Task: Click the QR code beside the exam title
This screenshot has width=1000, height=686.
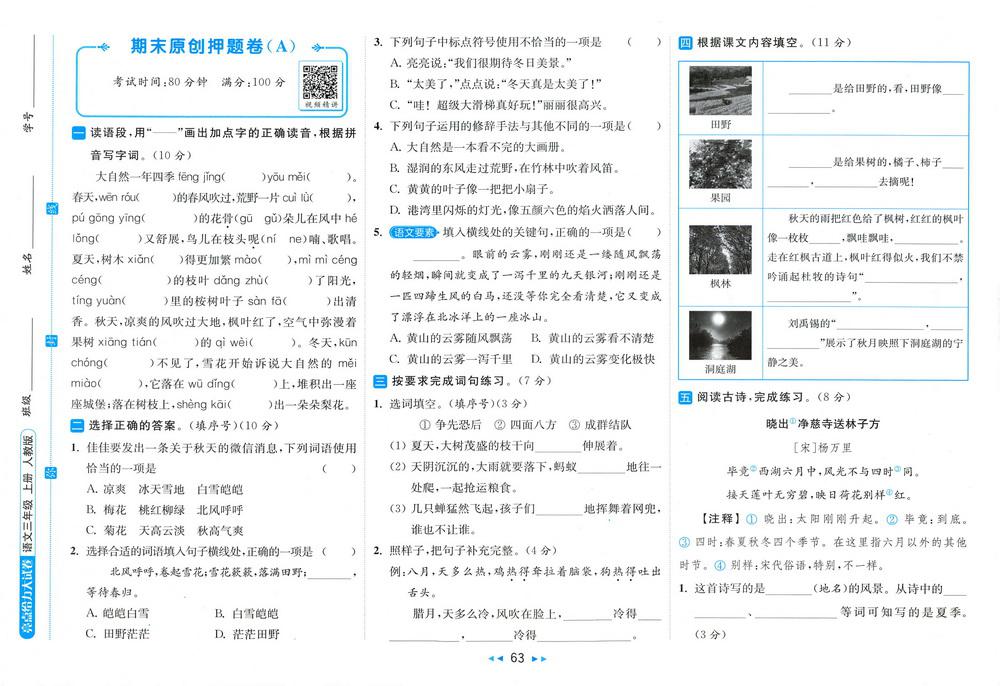Action: (320, 81)
